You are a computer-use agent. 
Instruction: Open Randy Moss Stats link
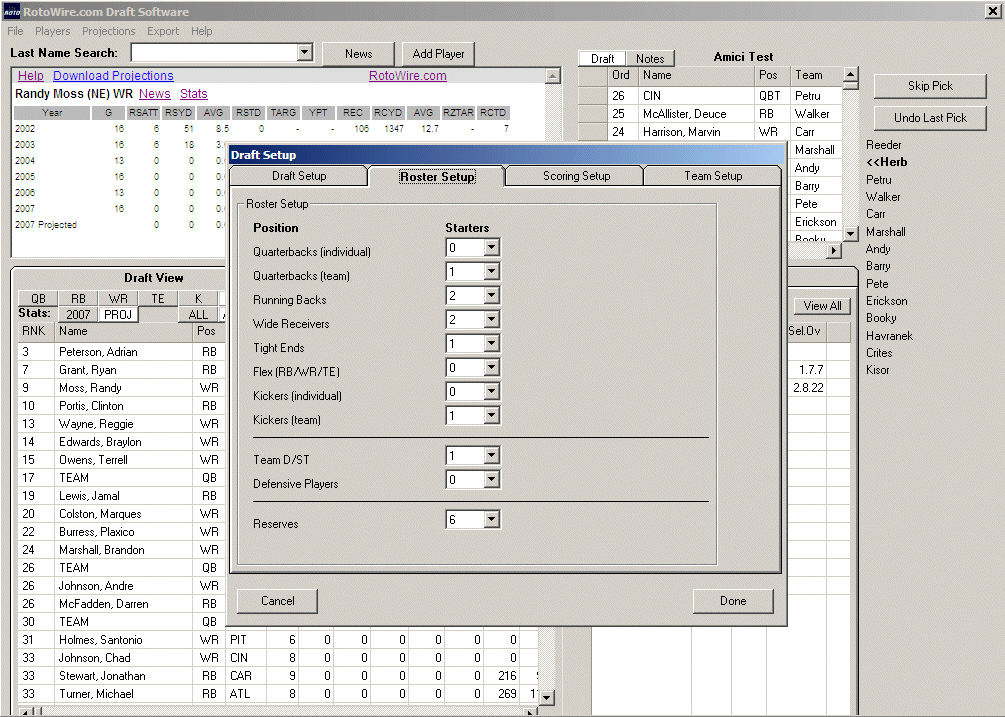(194, 94)
